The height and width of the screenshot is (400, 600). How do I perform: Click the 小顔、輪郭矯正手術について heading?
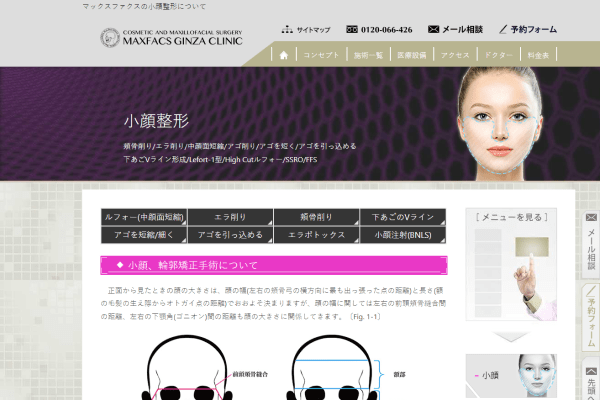coord(274,265)
